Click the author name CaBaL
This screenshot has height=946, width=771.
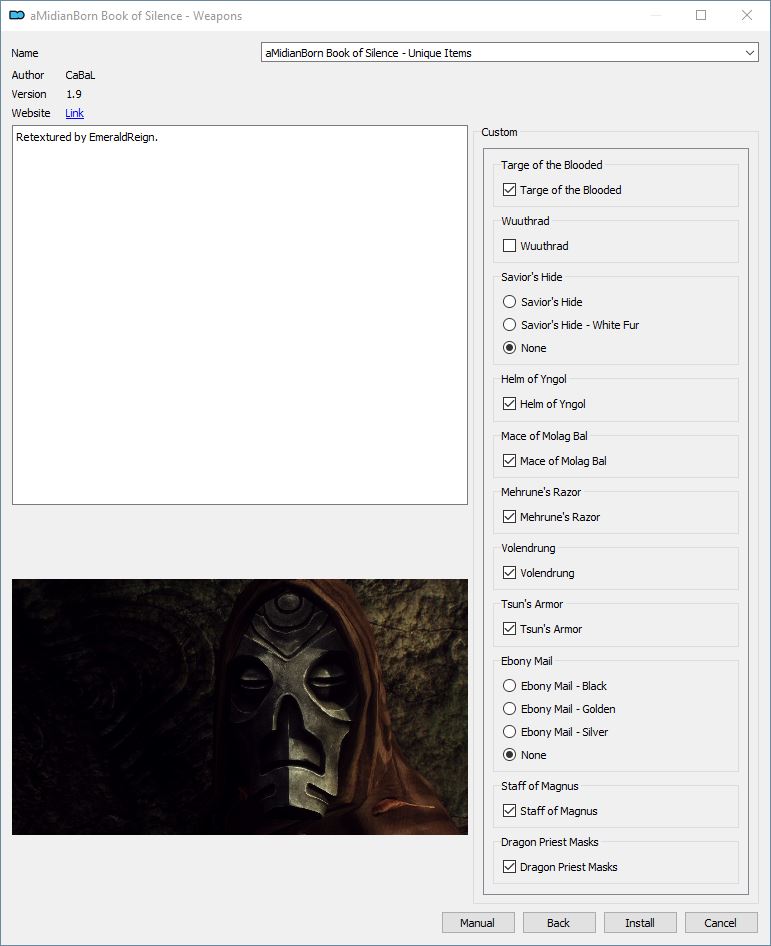click(x=80, y=75)
